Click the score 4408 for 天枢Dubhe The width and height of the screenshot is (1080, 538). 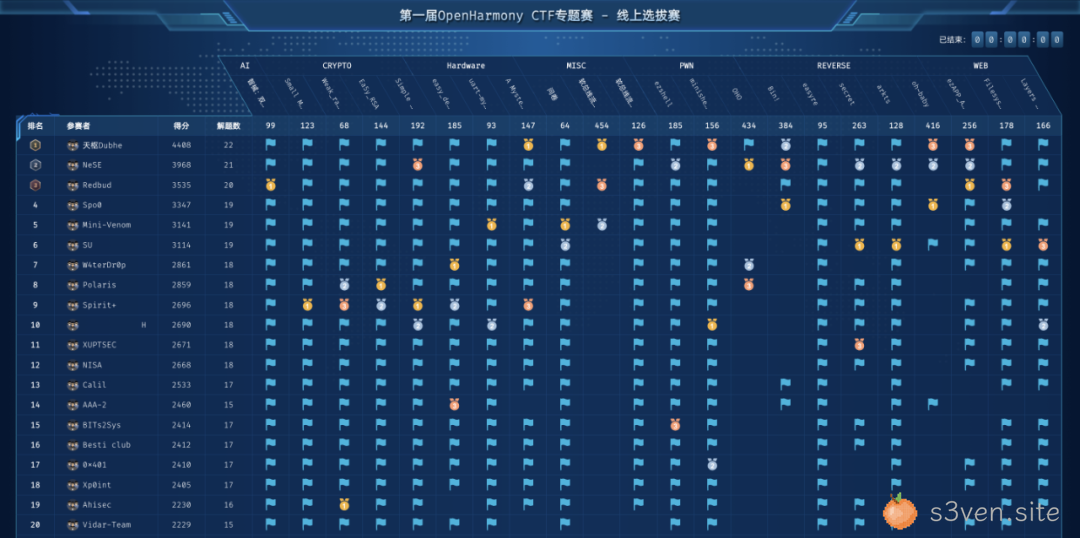tap(182, 145)
